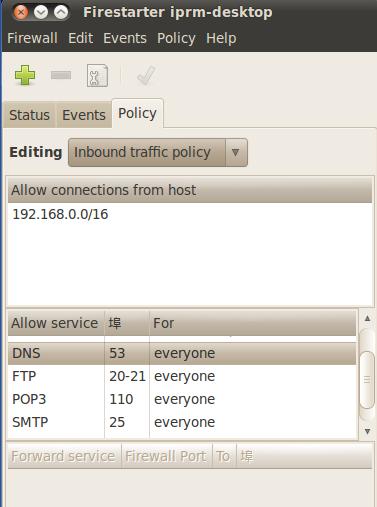This screenshot has height=507, width=377.
Task: Click the Allow connections from host header
Action: click(x=190, y=190)
